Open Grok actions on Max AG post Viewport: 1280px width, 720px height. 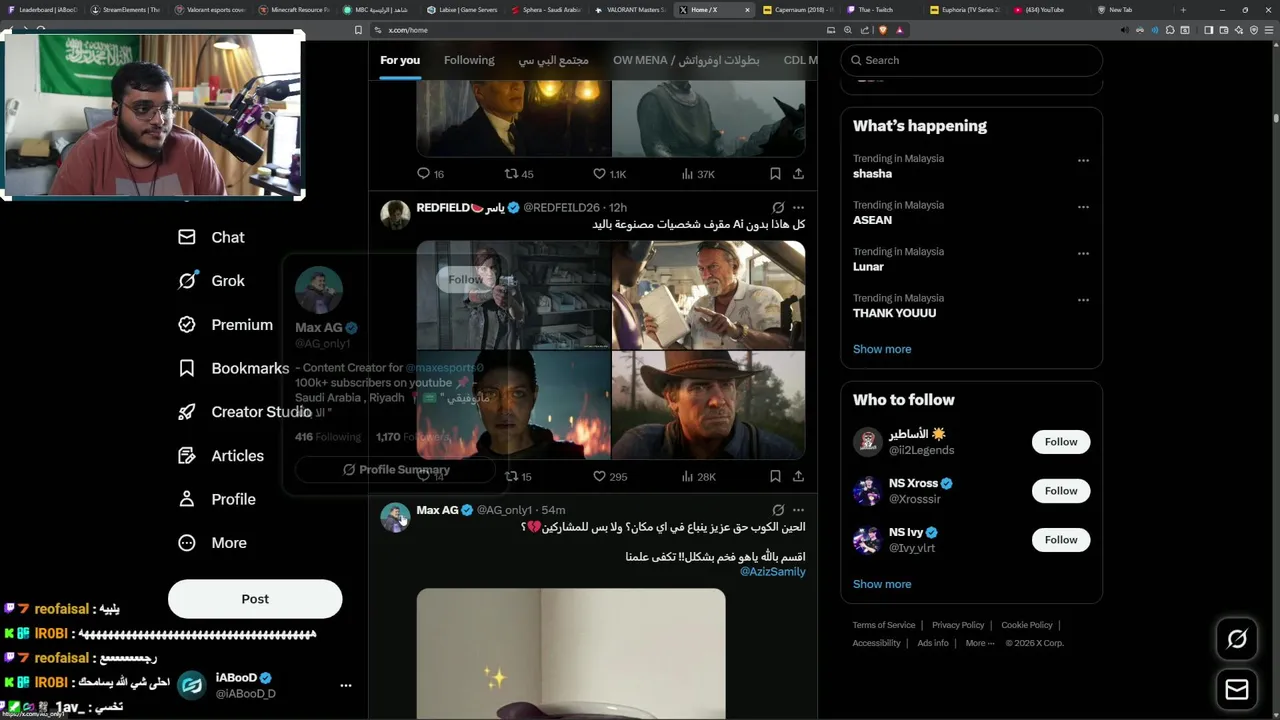point(778,510)
